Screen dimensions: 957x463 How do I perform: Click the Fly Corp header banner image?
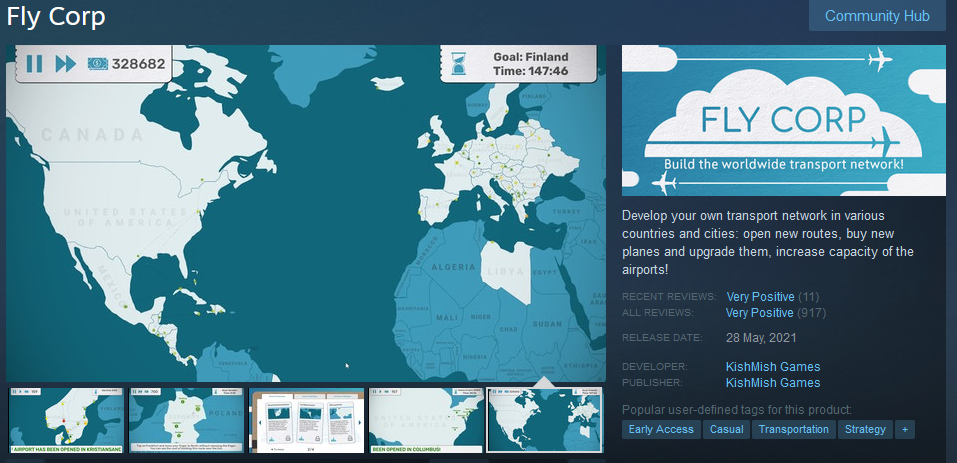pos(784,120)
